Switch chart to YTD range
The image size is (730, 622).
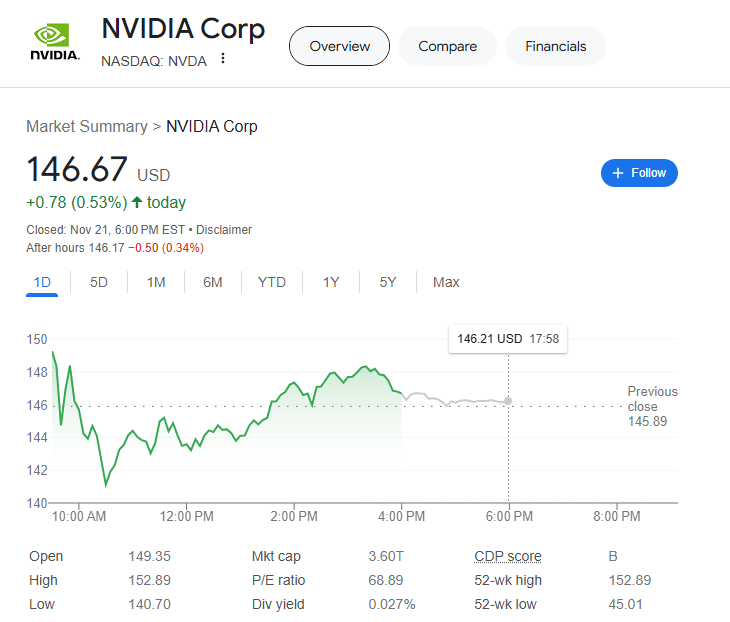click(272, 282)
